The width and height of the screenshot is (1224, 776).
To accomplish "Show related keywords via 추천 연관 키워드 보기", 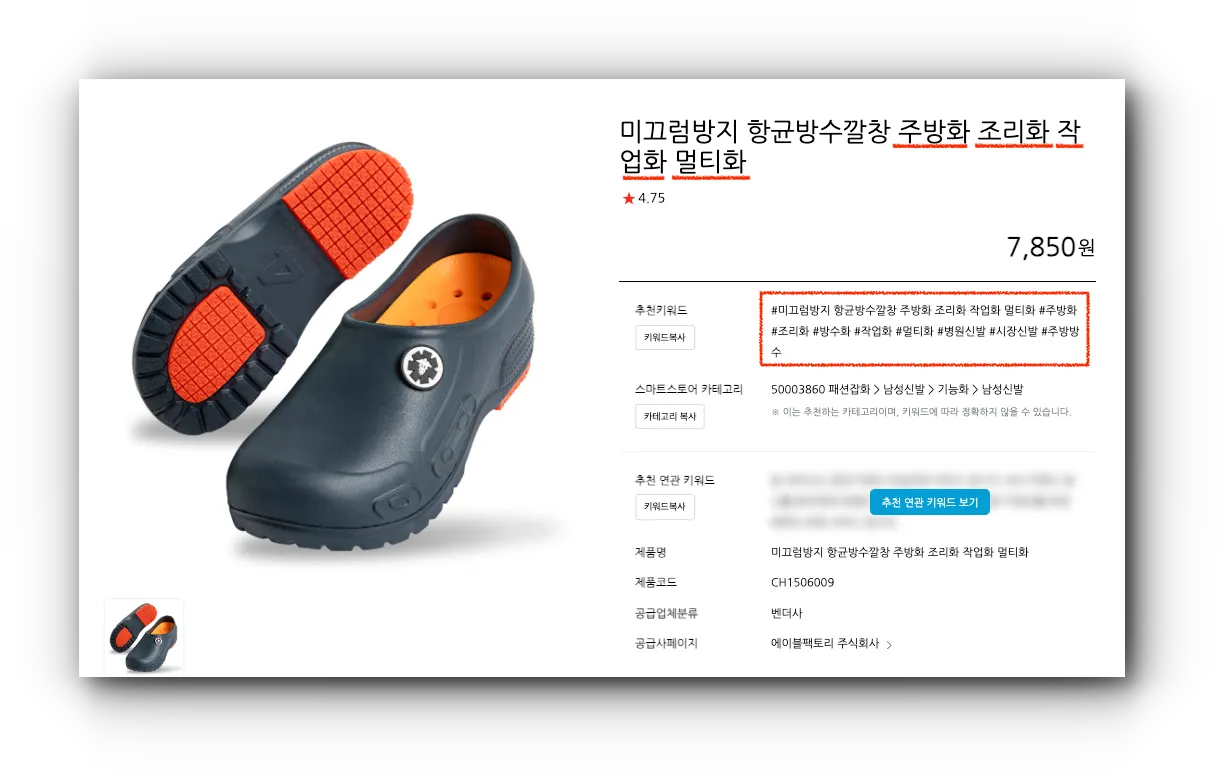I will click(x=929, y=502).
